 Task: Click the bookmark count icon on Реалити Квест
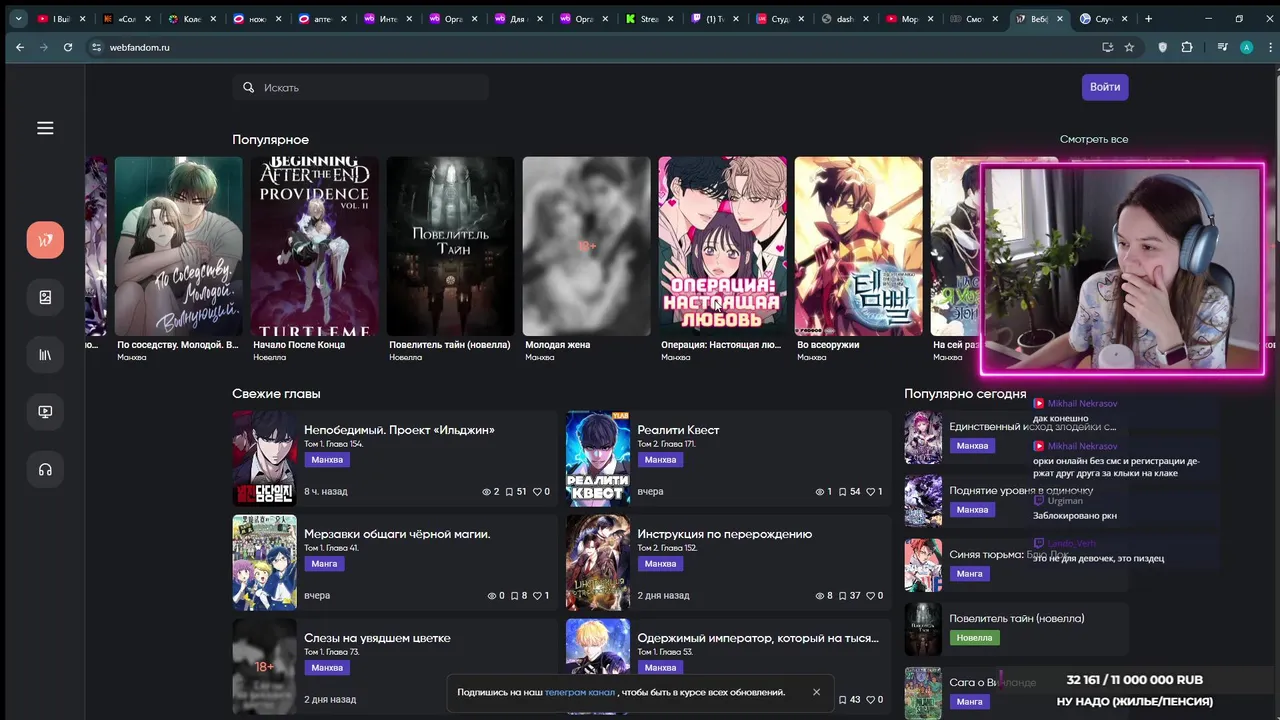843,492
